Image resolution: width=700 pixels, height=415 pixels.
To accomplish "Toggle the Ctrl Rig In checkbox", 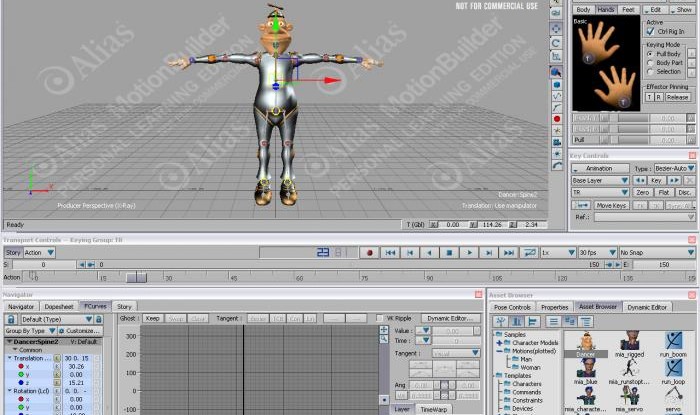I will [x=650, y=31].
